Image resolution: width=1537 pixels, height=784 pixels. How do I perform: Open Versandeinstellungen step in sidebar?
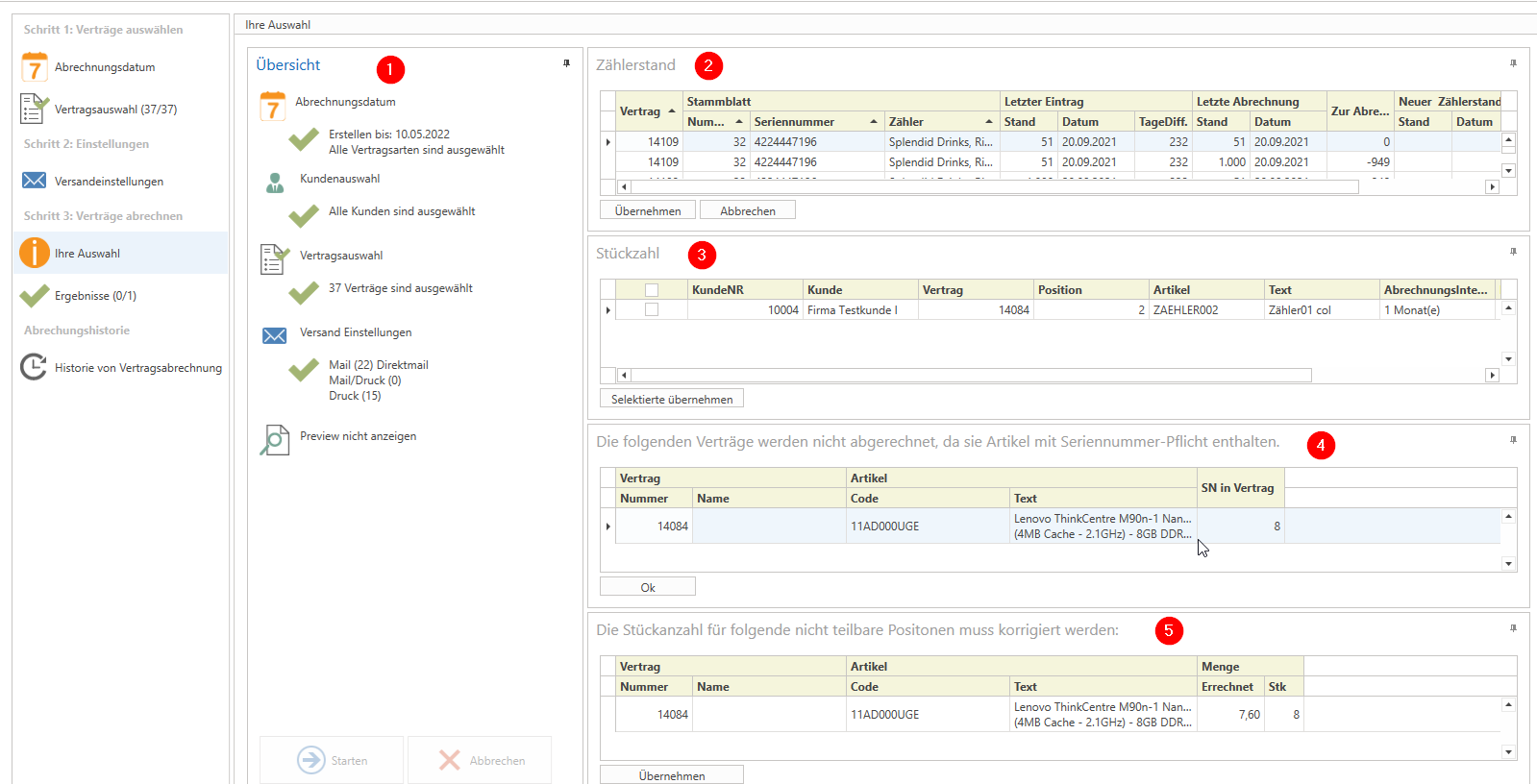(109, 182)
